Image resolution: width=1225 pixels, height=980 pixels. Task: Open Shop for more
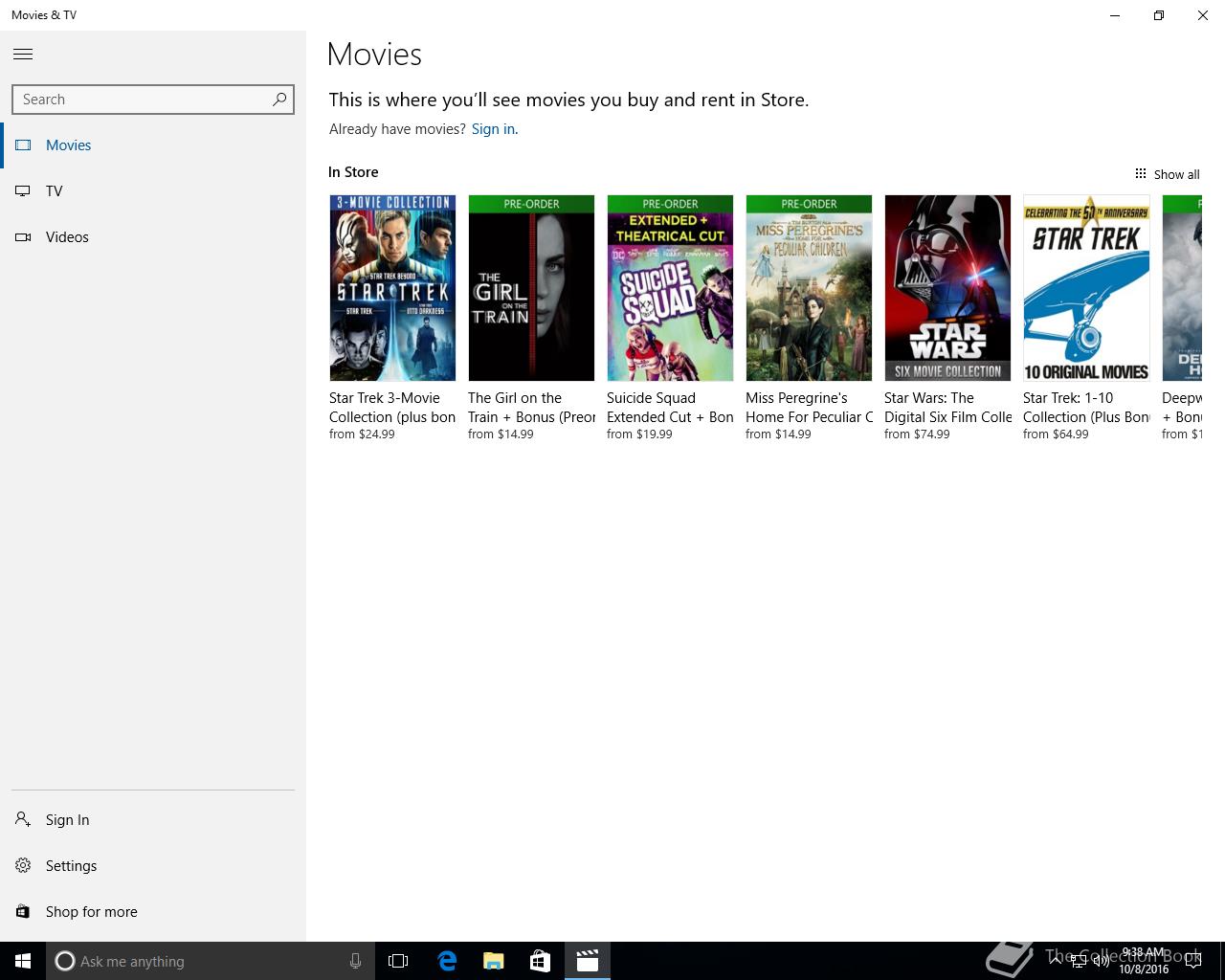[153, 912]
